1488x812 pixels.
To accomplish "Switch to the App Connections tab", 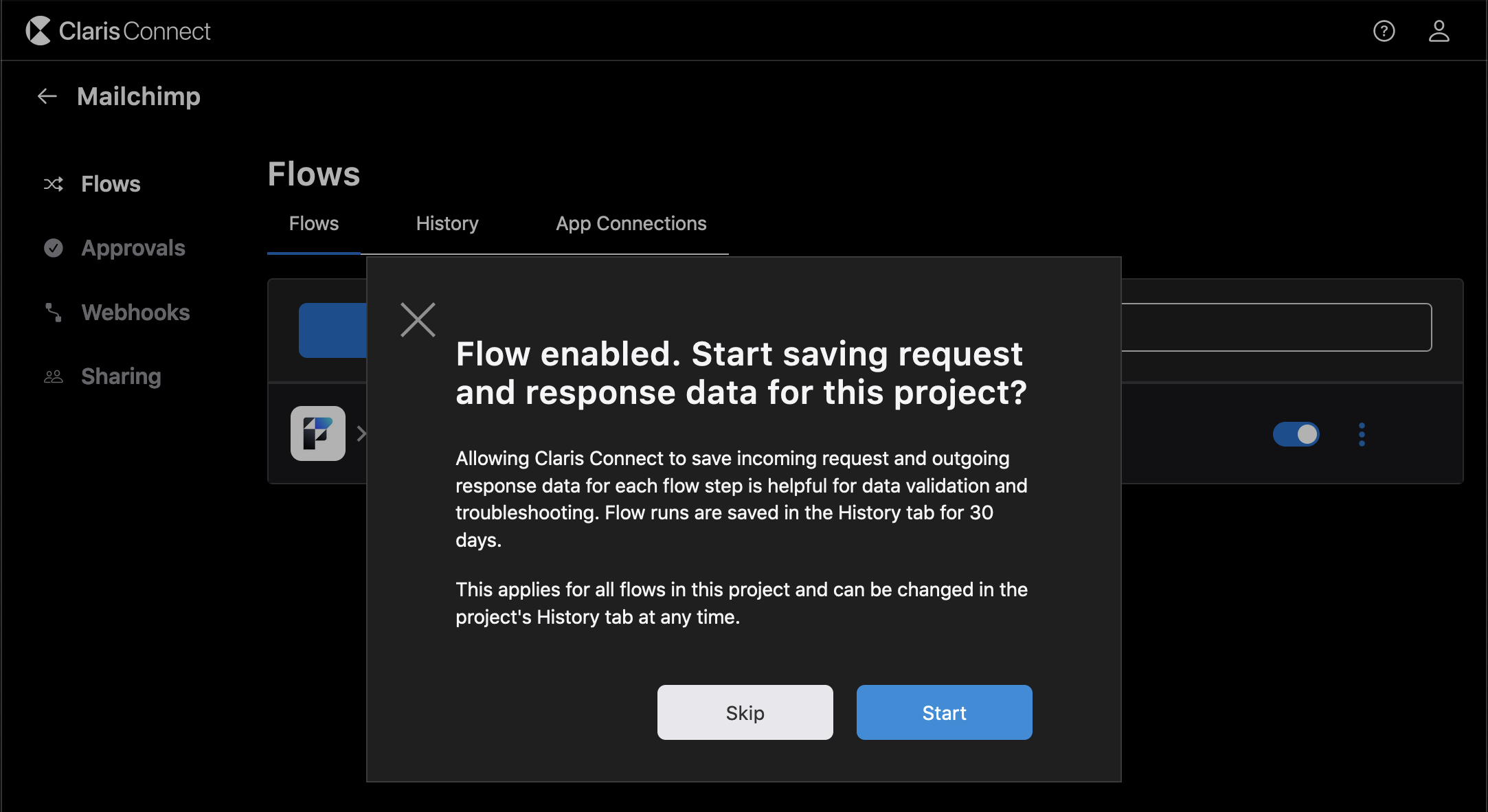I will (631, 223).
